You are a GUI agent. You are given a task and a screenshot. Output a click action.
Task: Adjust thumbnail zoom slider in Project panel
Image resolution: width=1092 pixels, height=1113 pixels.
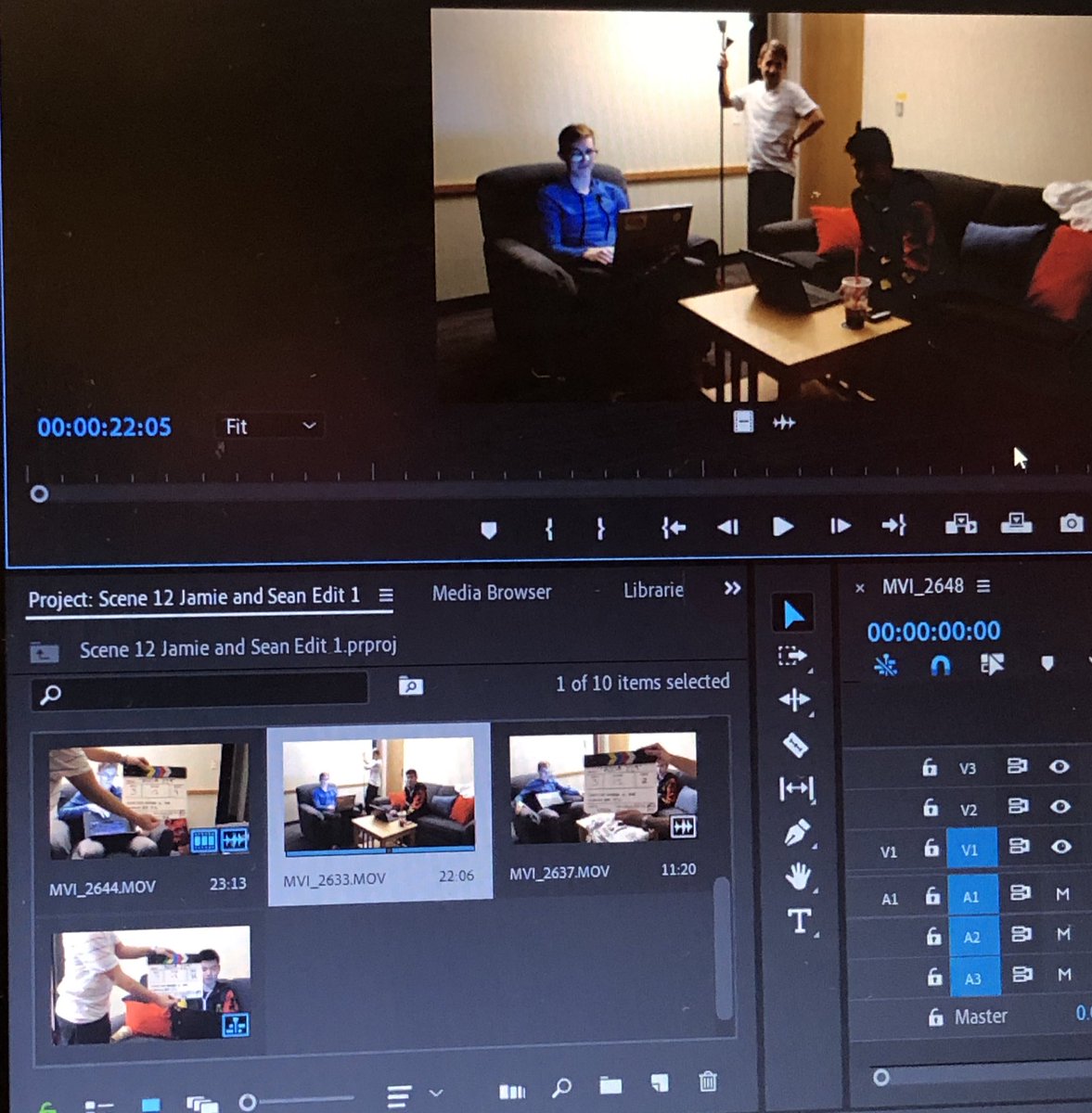pos(247,1102)
